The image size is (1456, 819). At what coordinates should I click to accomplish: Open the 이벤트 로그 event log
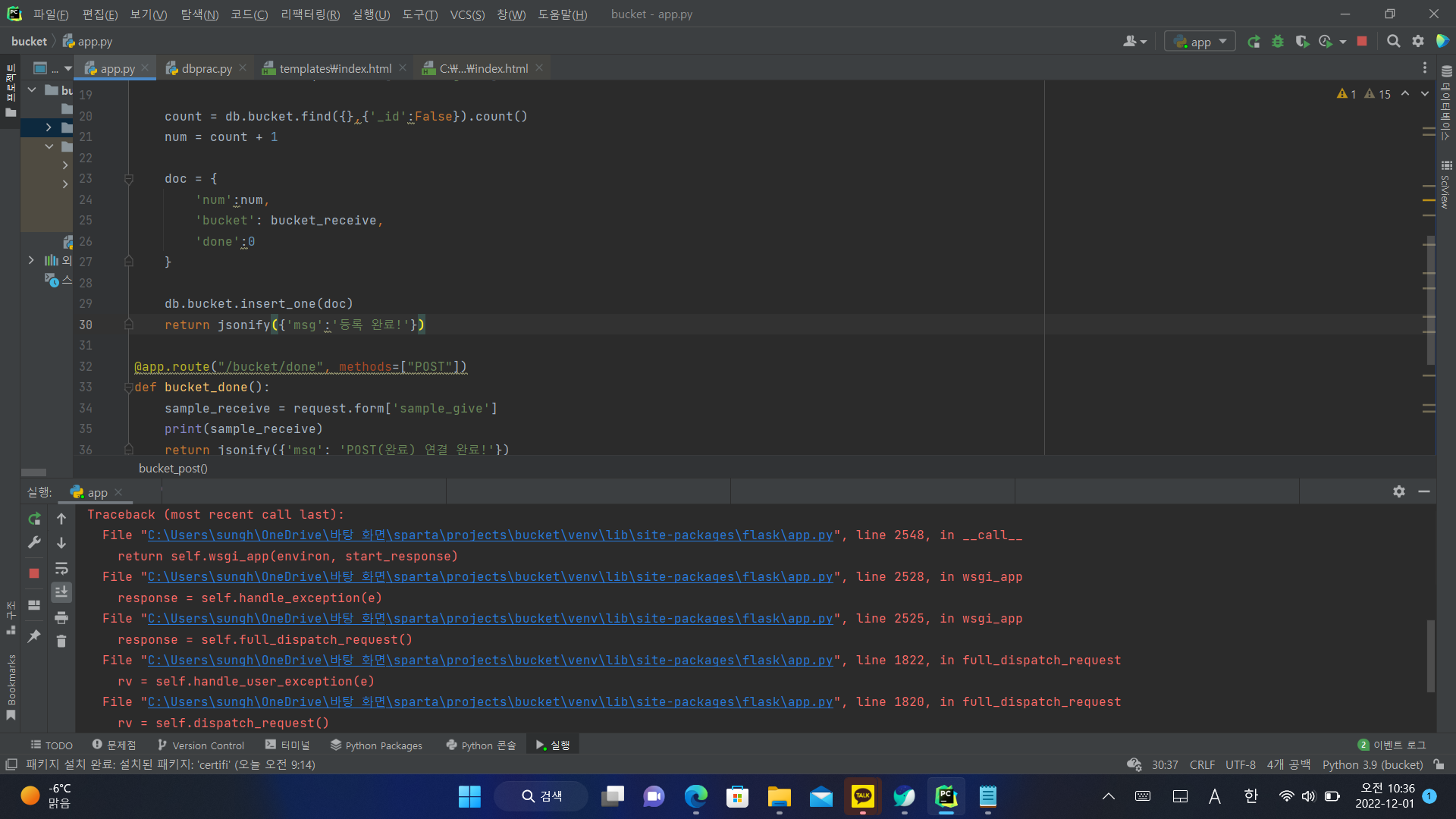pyautogui.click(x=1392, y=745)
